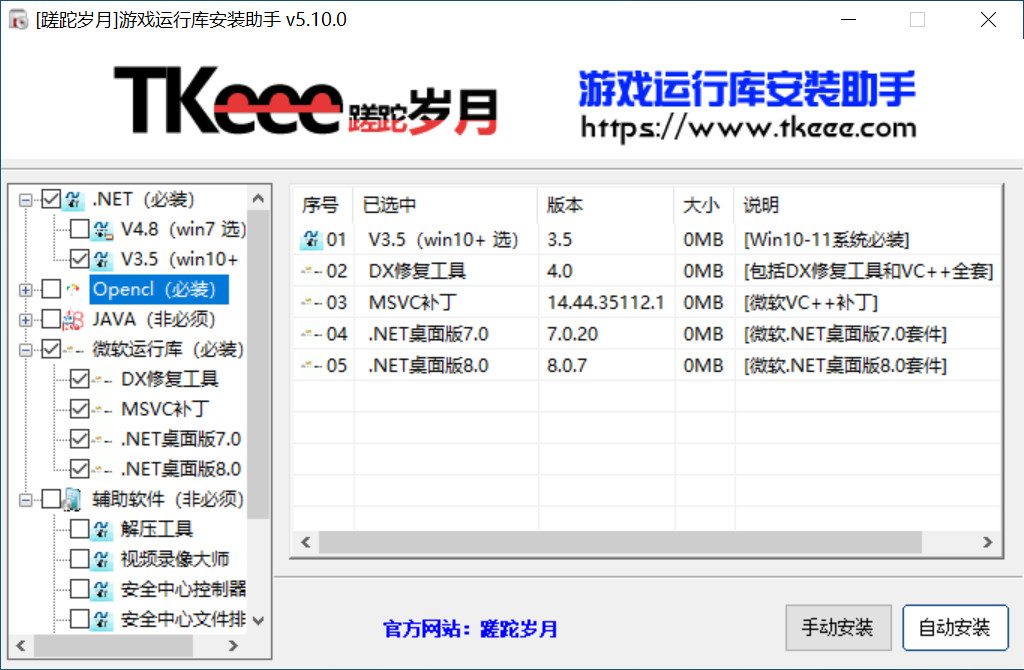Click the 辅助软件 category icon
This screenshot has width=1024, height=670.
click(x=73, y=499)
